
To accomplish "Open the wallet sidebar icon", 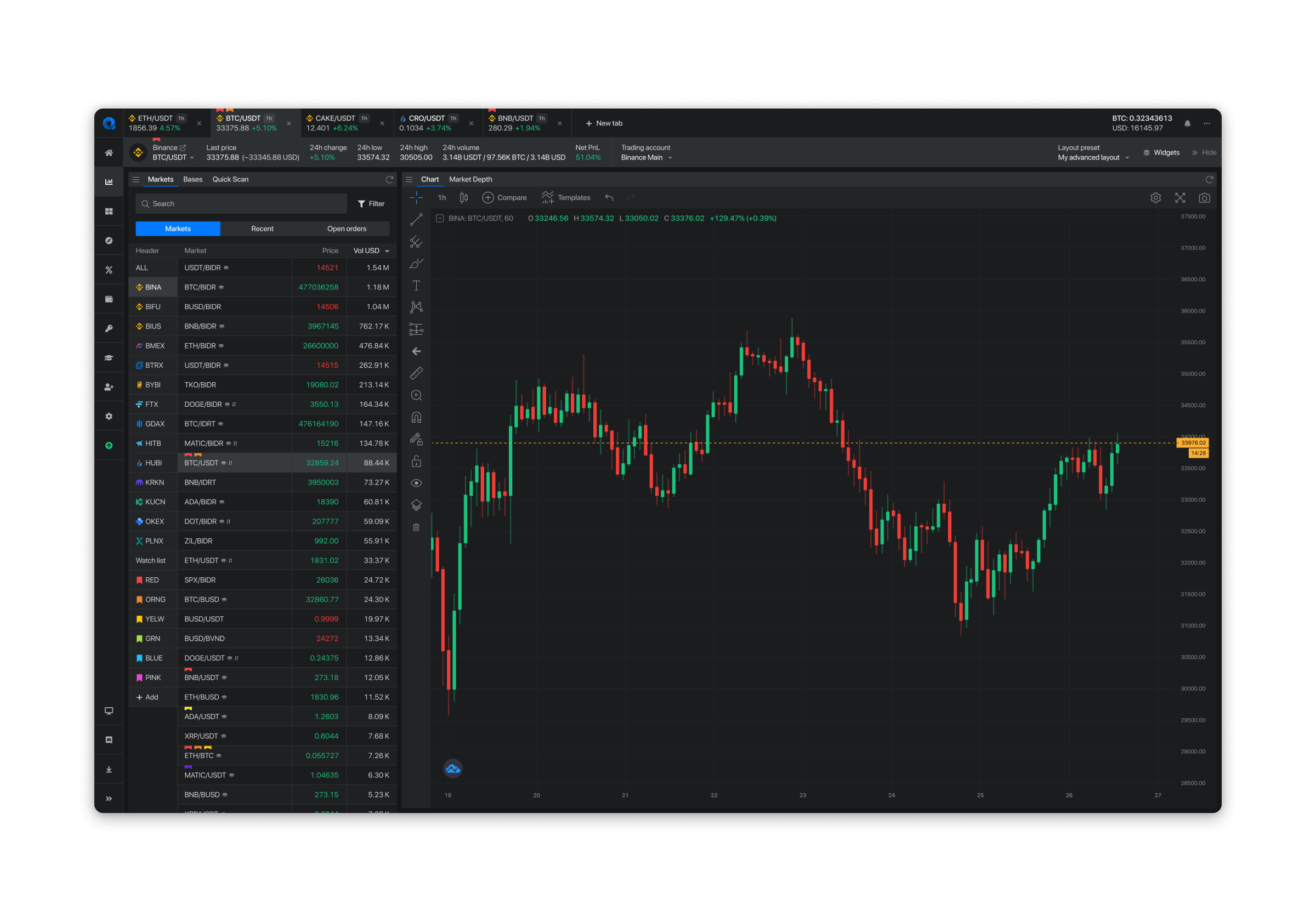I will tap(109, 299).
